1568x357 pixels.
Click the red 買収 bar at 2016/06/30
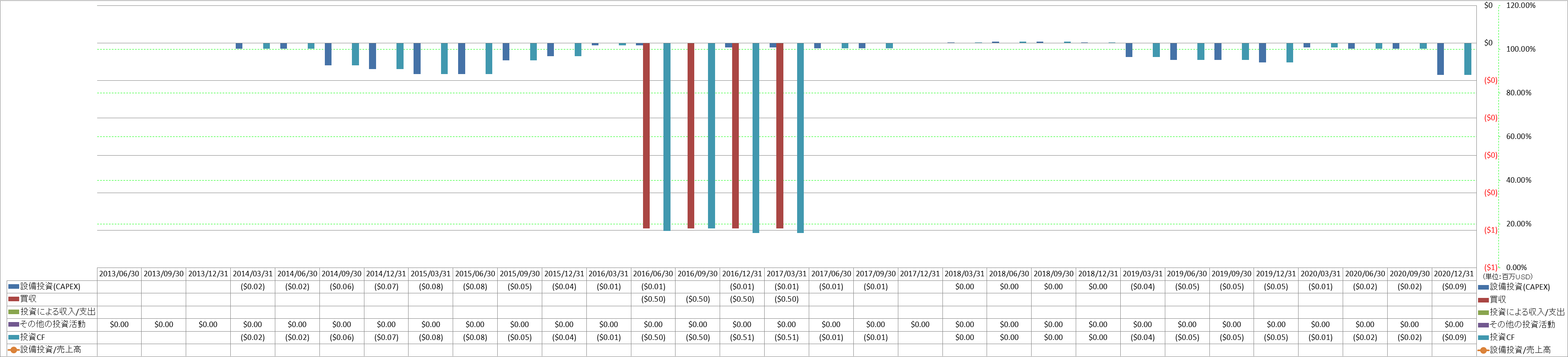point(646,136)
